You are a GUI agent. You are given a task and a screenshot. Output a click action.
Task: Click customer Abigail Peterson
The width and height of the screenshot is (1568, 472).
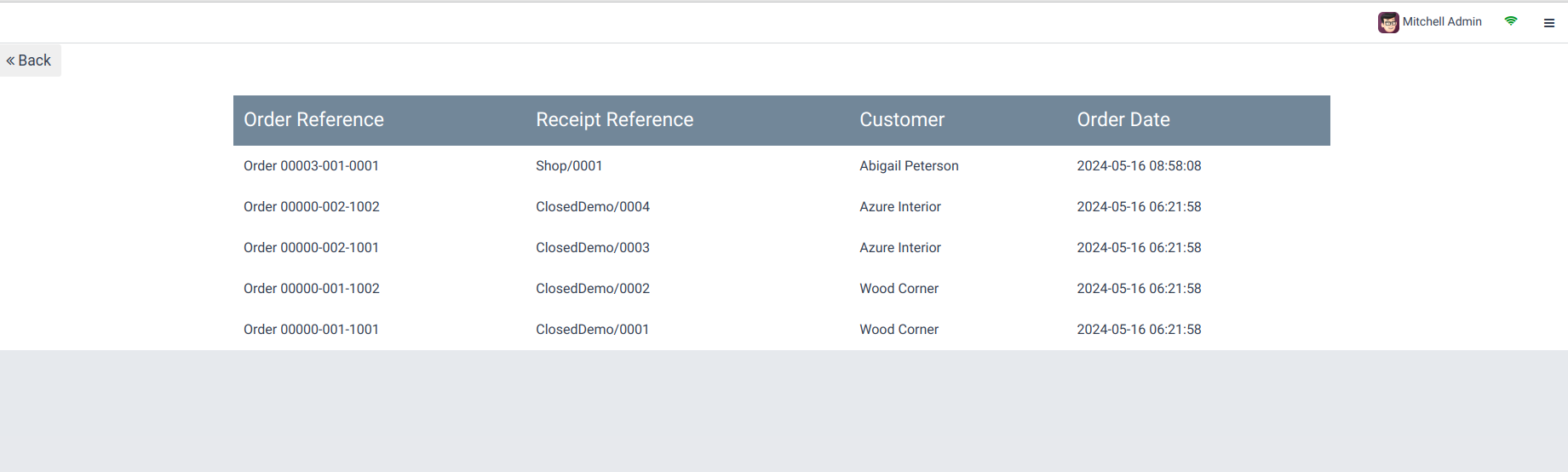pos(909,166)
